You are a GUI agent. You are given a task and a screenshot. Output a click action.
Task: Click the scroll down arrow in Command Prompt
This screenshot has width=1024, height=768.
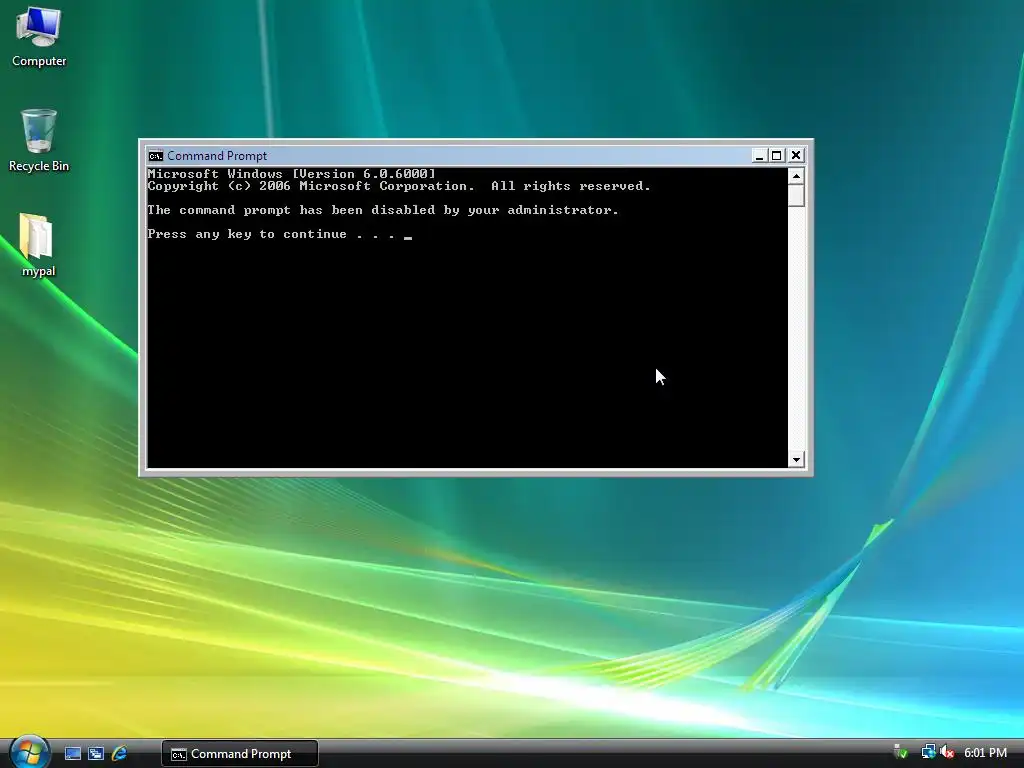pos(796,460)
